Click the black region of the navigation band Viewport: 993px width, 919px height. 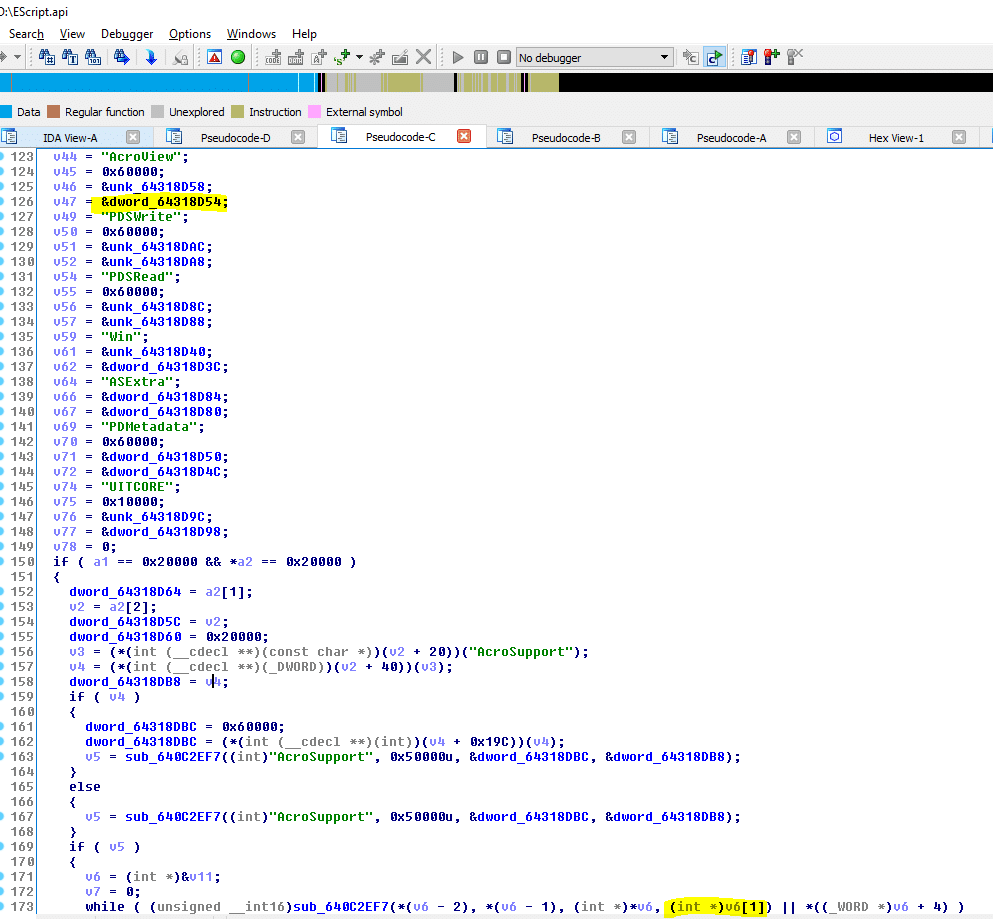(x=776, y=82)
